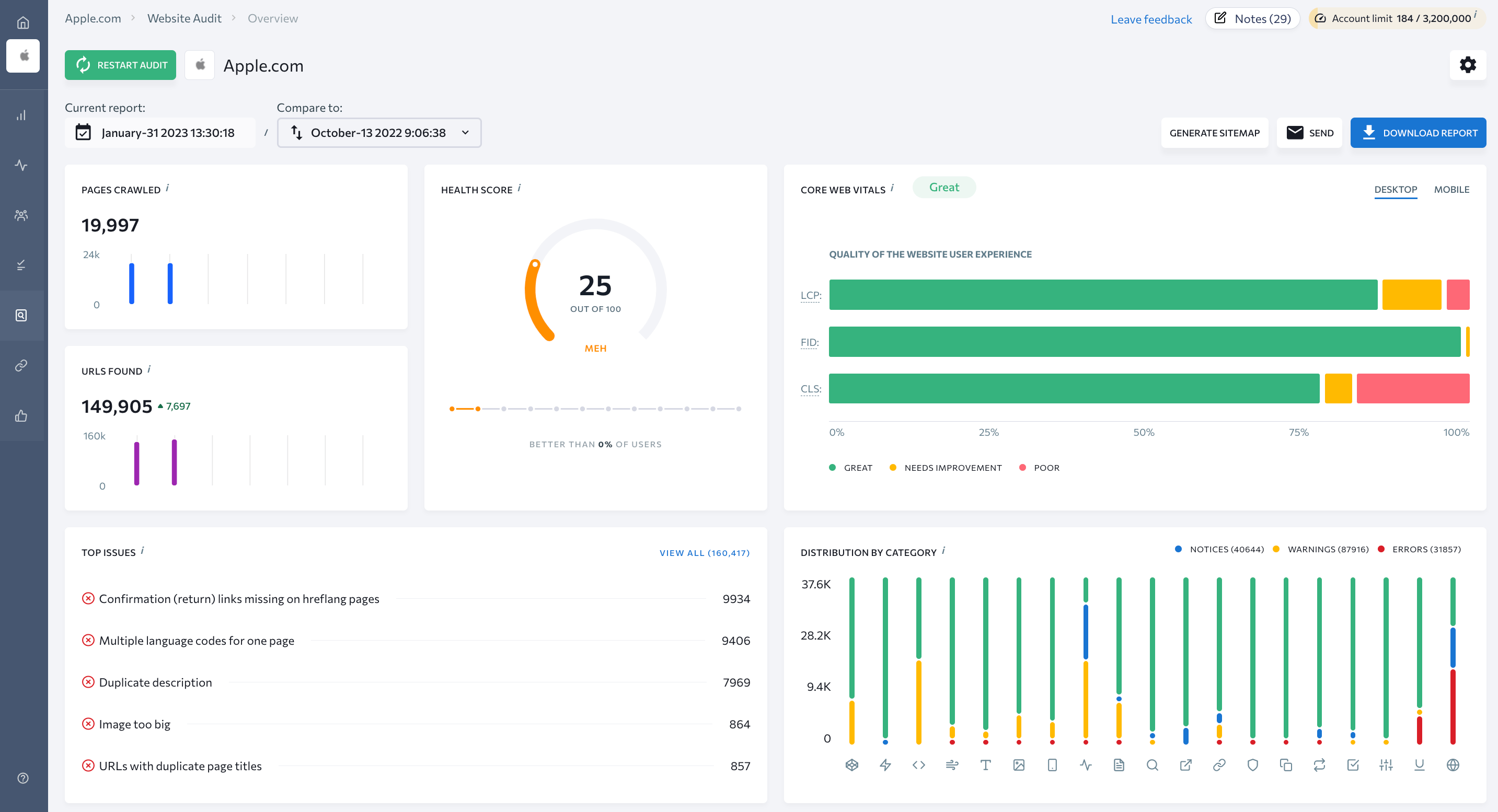Screen dimensions: 1498x812
Task: Click the info icon next to Core Web Vitals
Action: click(892, 188)
